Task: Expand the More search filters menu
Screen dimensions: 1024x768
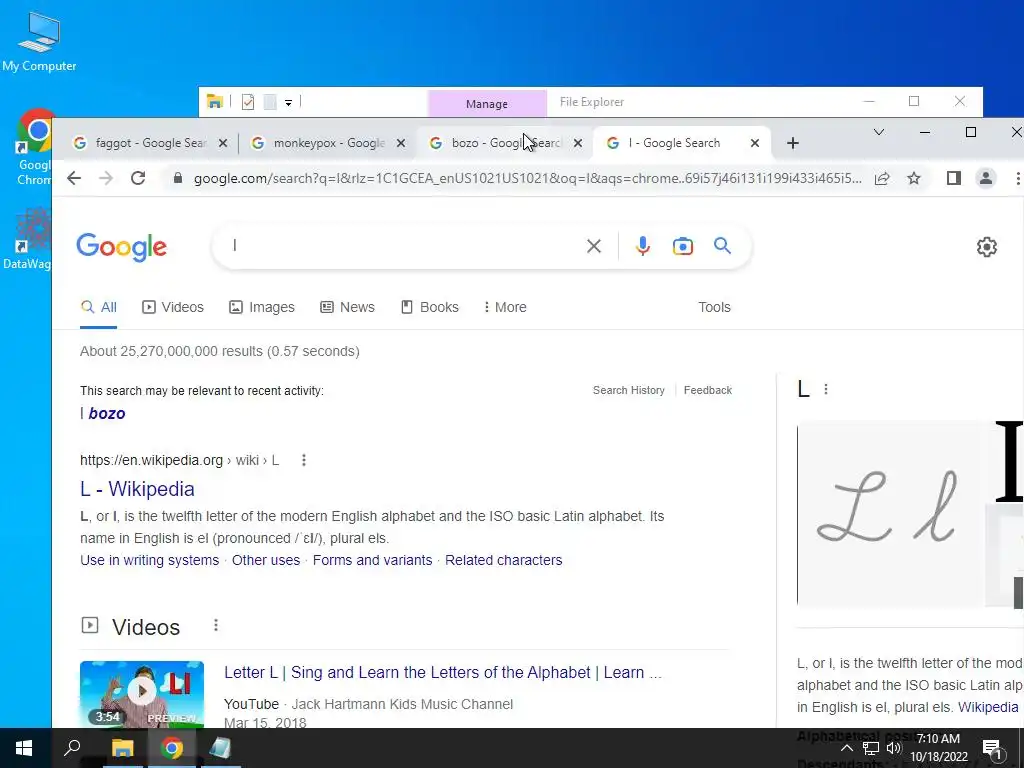Action: (x=505, y=307)
